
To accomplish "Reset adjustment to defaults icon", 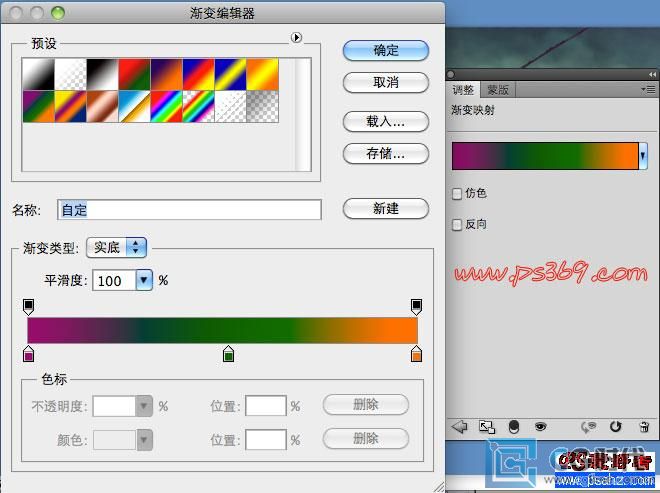I will tap(615, 427).
